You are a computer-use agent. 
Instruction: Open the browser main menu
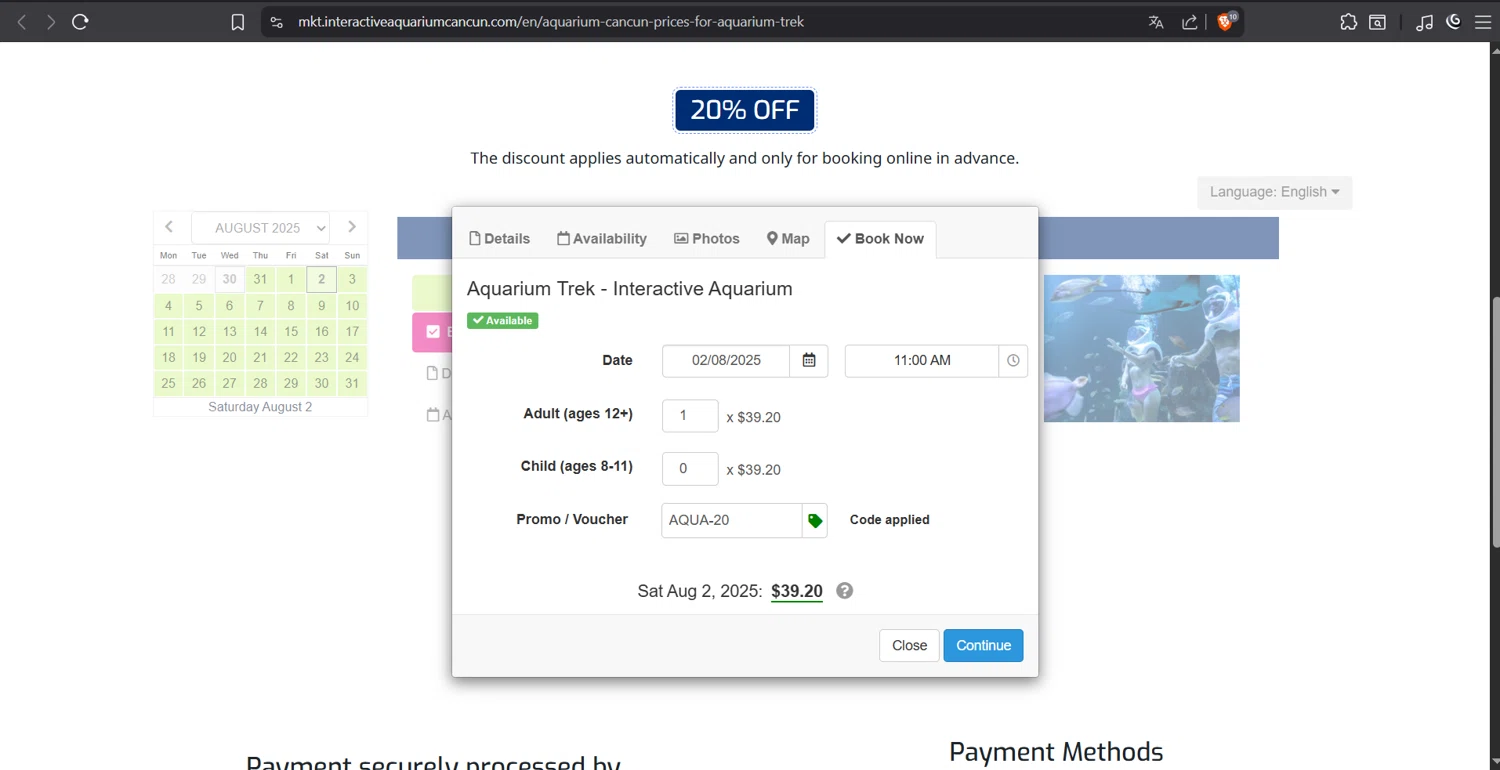[1483, 22]
